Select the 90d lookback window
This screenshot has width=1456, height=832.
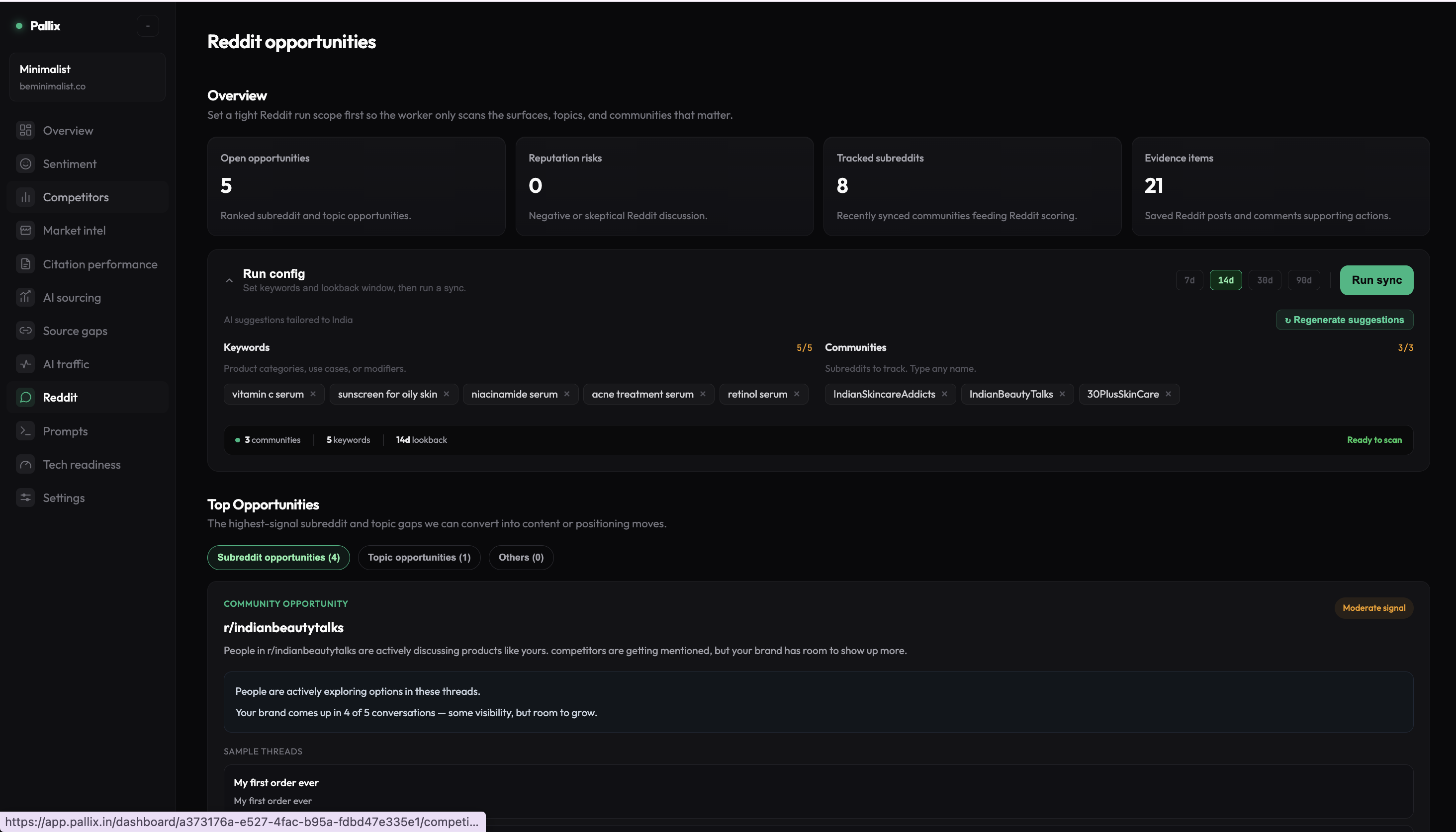(x=1303, y=280)
